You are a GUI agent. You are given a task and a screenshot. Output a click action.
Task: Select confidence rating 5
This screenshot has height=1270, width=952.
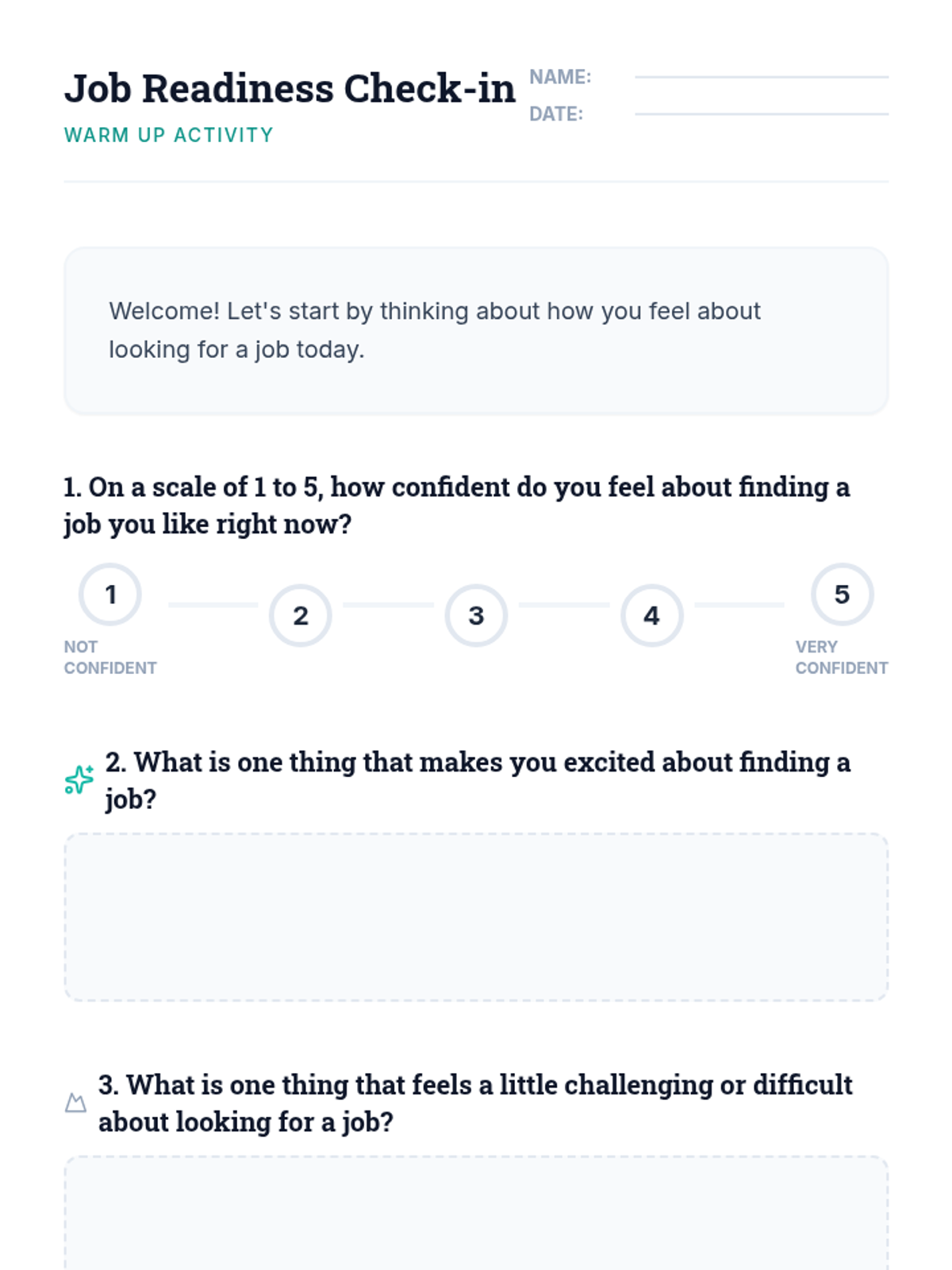coord(842,595)
